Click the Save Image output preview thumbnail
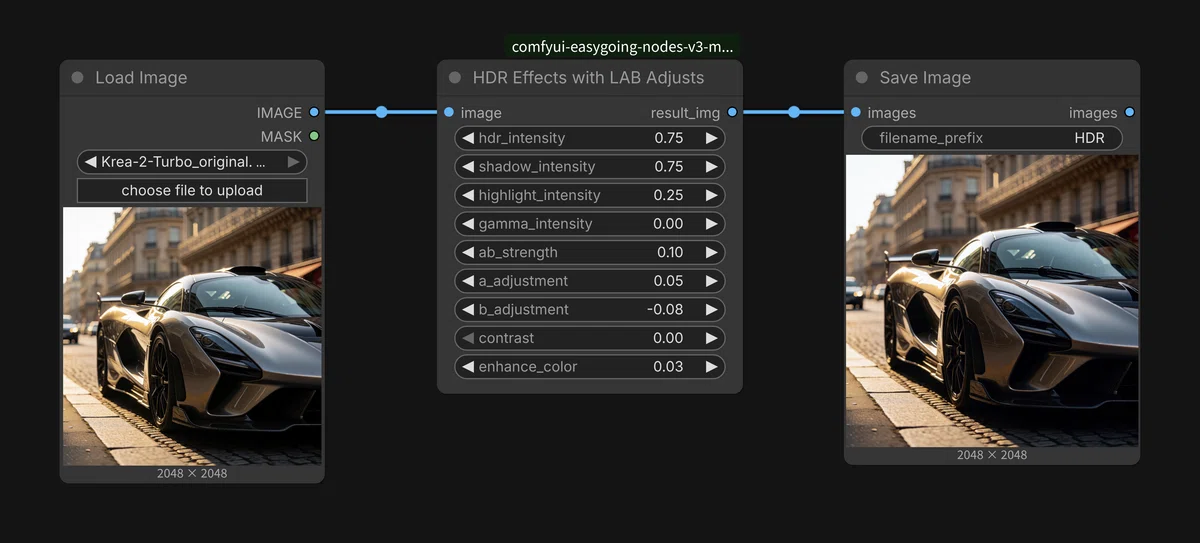Image resolution: width=1200 pixels, height=543 pixels. pyautogui.click(x=992, y=300)
